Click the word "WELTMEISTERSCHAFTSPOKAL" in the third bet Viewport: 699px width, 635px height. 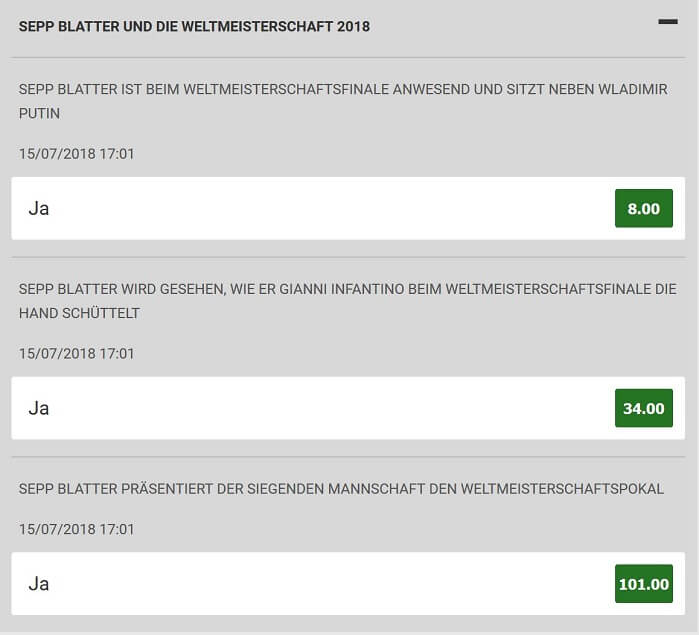point(566,489)
